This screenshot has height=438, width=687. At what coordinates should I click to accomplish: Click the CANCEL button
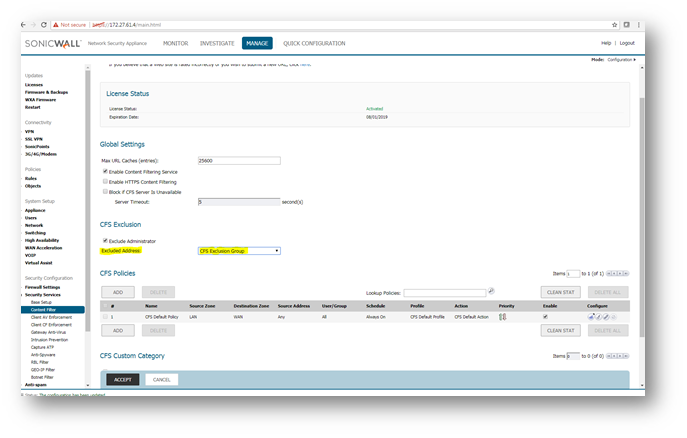click(162, 379)
